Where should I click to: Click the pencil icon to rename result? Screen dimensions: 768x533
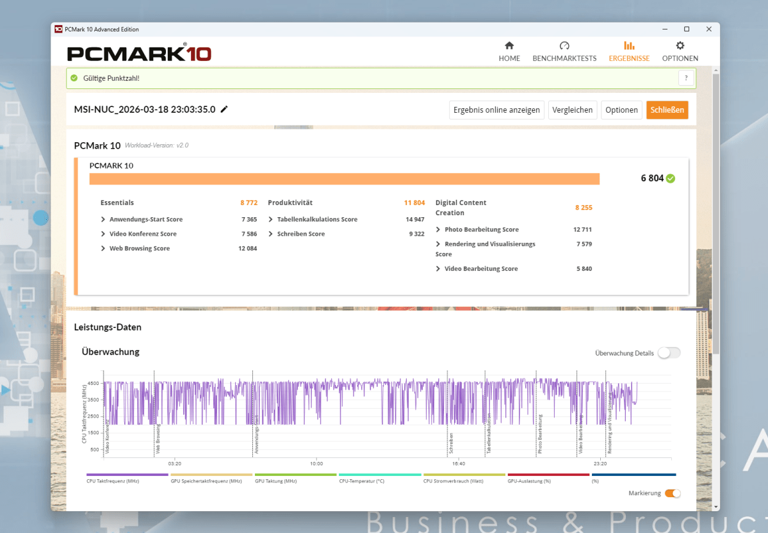(x=225, y=110)
